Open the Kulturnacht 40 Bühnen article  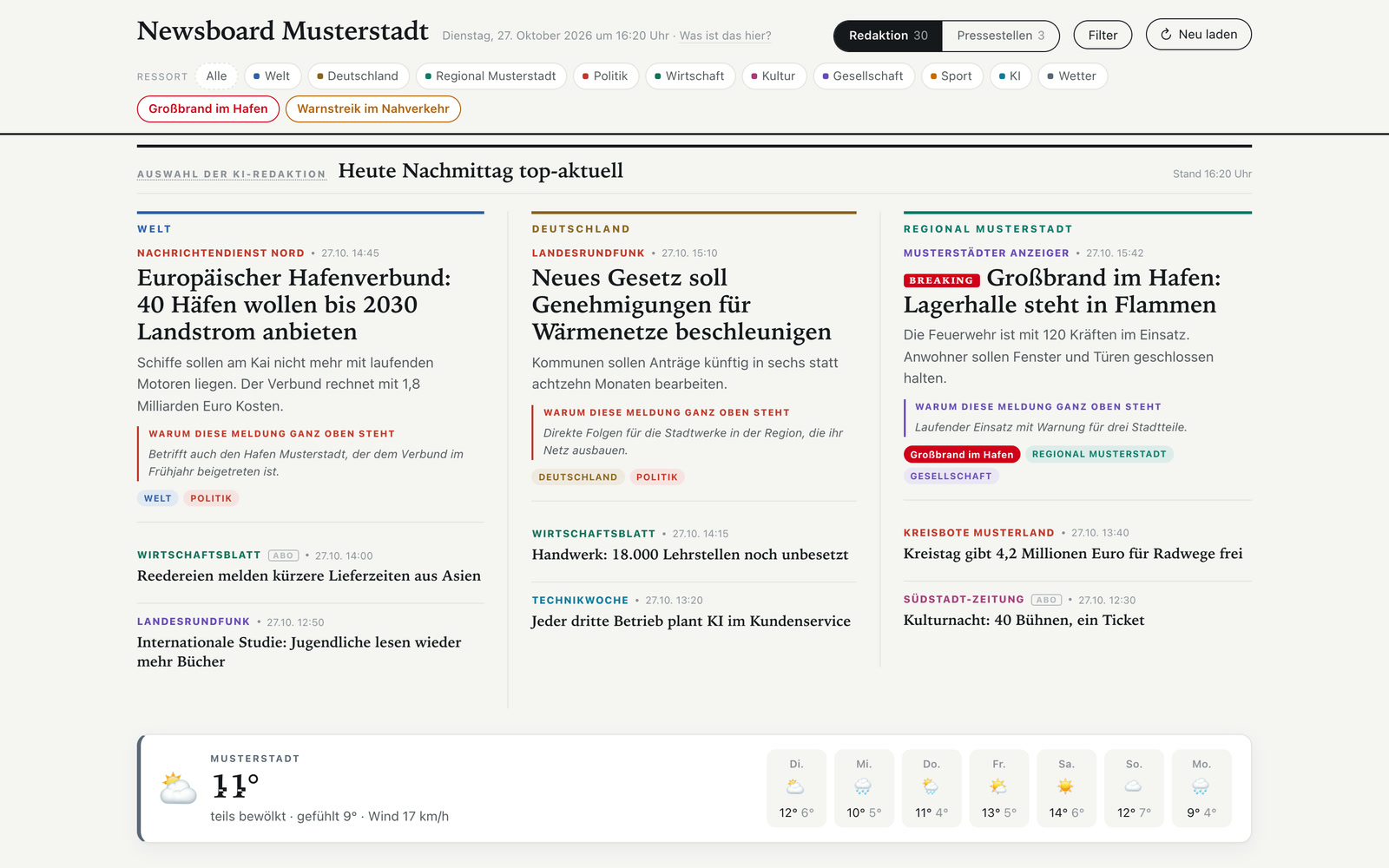pos(1024,620)
